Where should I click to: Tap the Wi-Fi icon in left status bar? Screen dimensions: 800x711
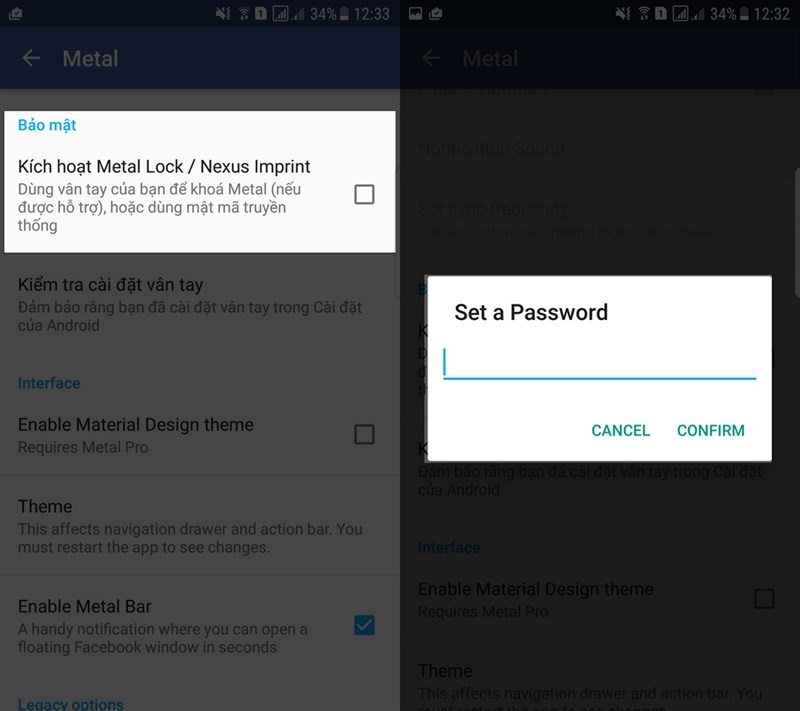point(244,14)
